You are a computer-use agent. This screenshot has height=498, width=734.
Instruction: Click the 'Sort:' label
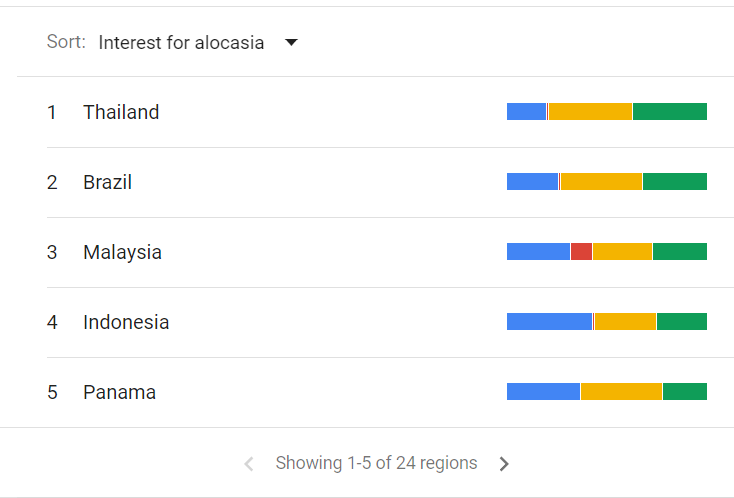(66, 43)
